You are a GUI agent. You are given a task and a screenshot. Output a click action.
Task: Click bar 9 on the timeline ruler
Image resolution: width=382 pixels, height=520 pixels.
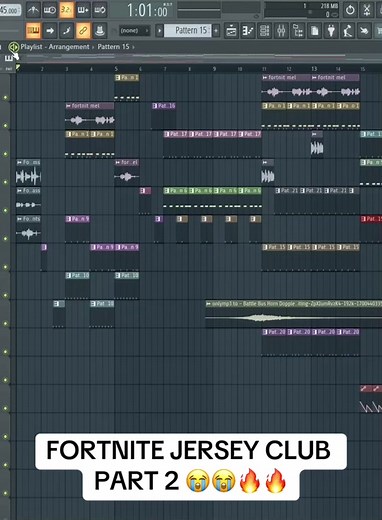click(214, 69)
